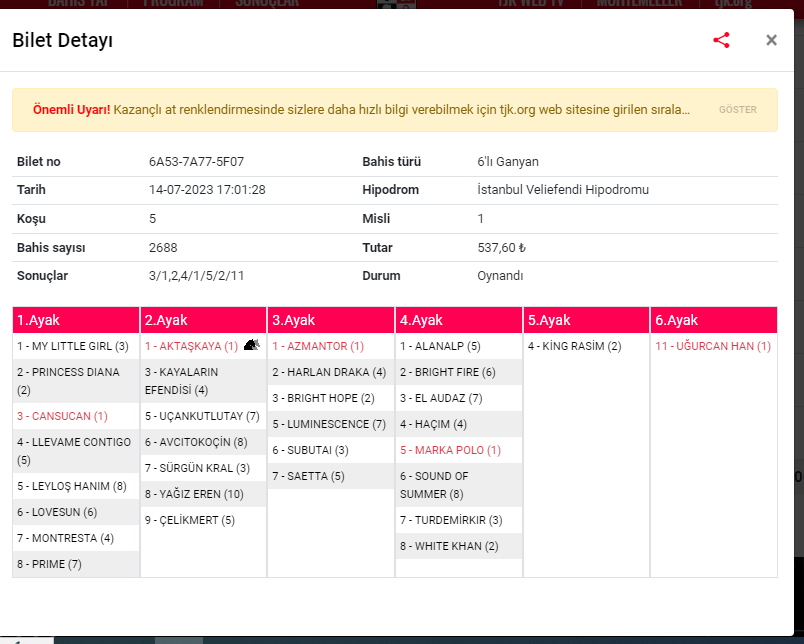Select horse 2 - HARLAN DRAKA (4)
The height and width of the screenshot is (644, 804).
click(331, 372)
